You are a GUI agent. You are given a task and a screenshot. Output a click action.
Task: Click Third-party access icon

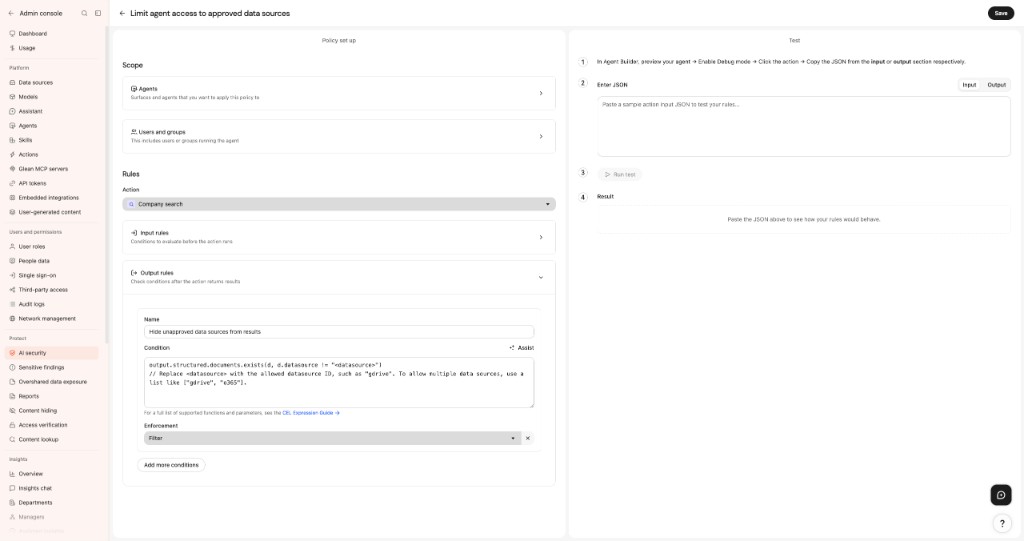pos(12,289)
